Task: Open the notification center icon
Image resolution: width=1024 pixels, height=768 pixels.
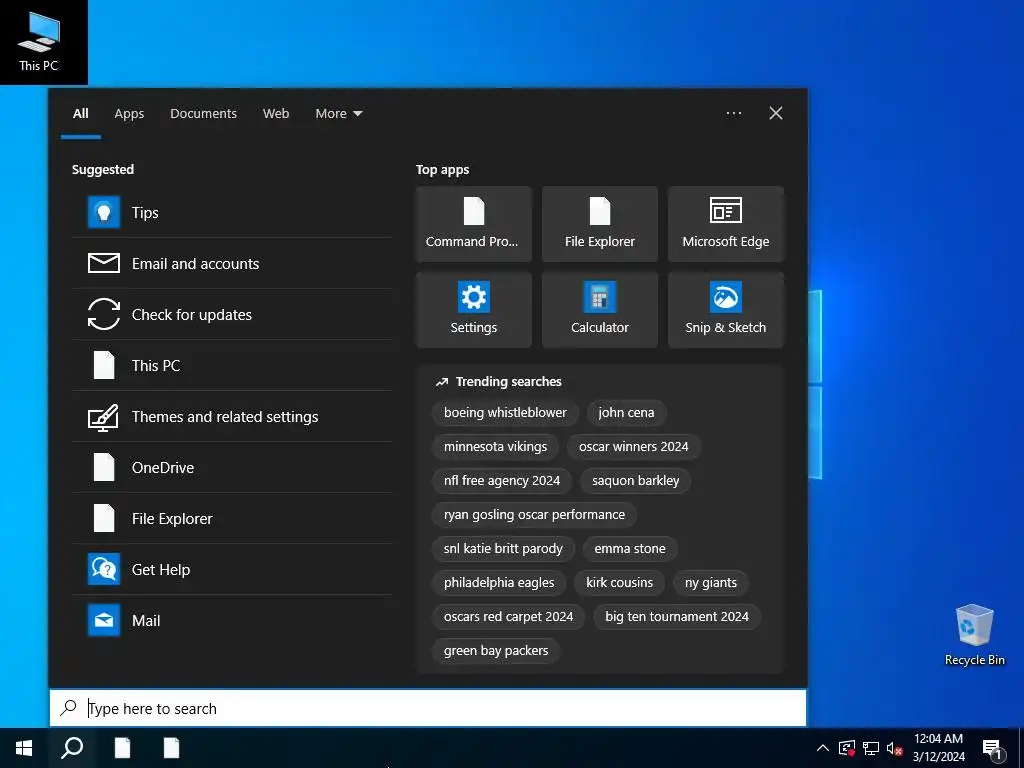Action: tap(993, 749)
